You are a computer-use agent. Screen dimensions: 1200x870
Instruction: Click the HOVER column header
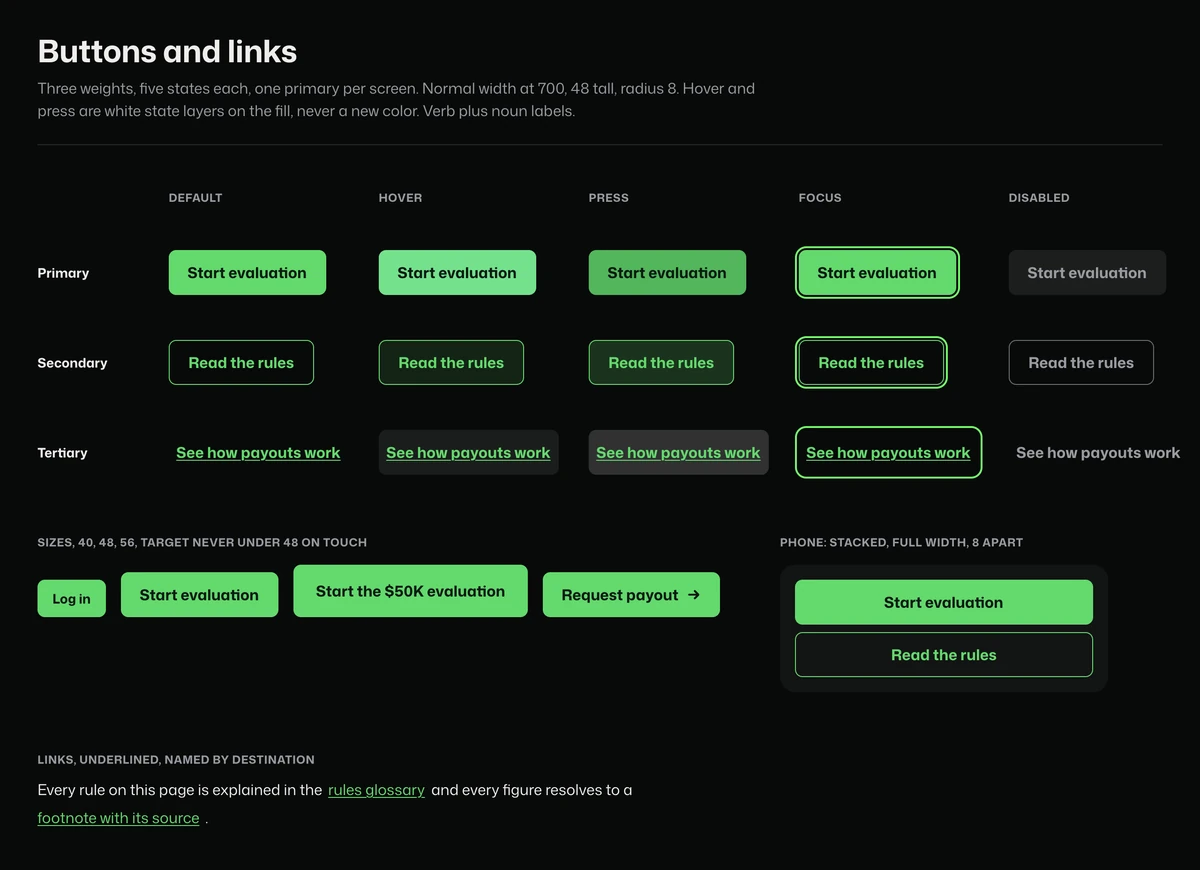coord(400,198)
